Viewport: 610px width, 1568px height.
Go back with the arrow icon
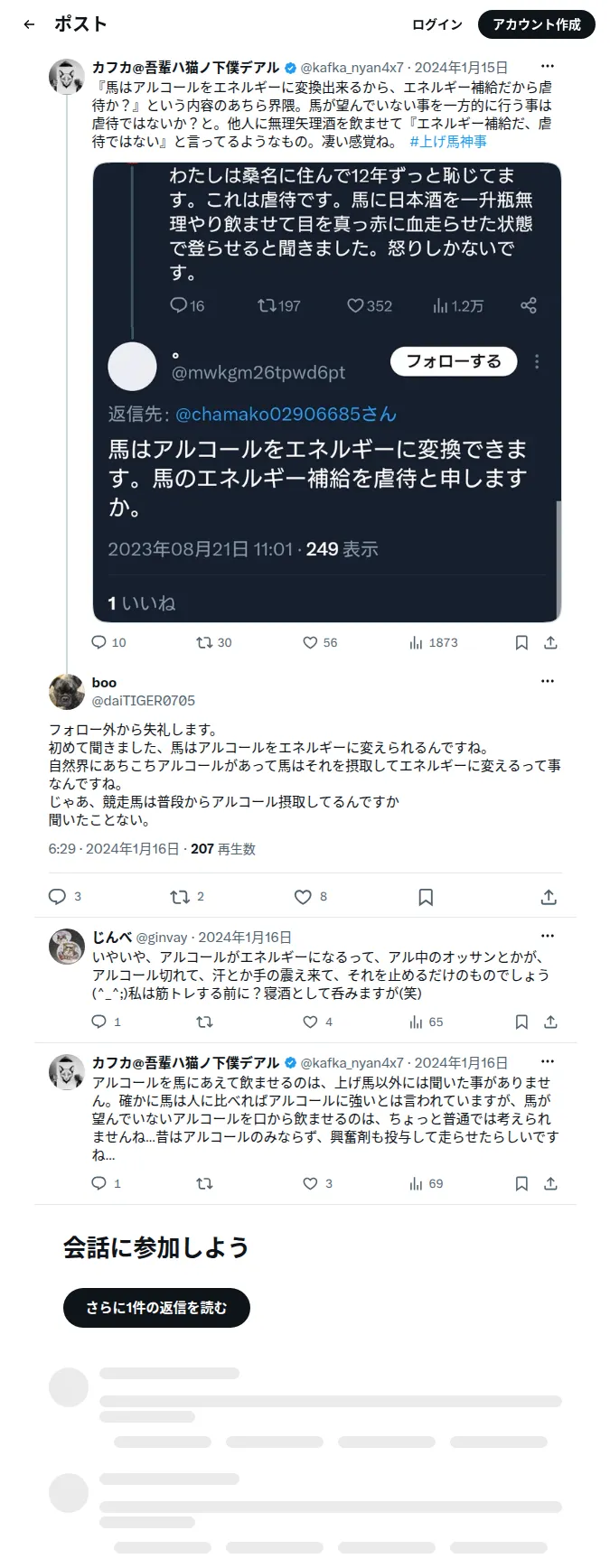tap(29, 24)
